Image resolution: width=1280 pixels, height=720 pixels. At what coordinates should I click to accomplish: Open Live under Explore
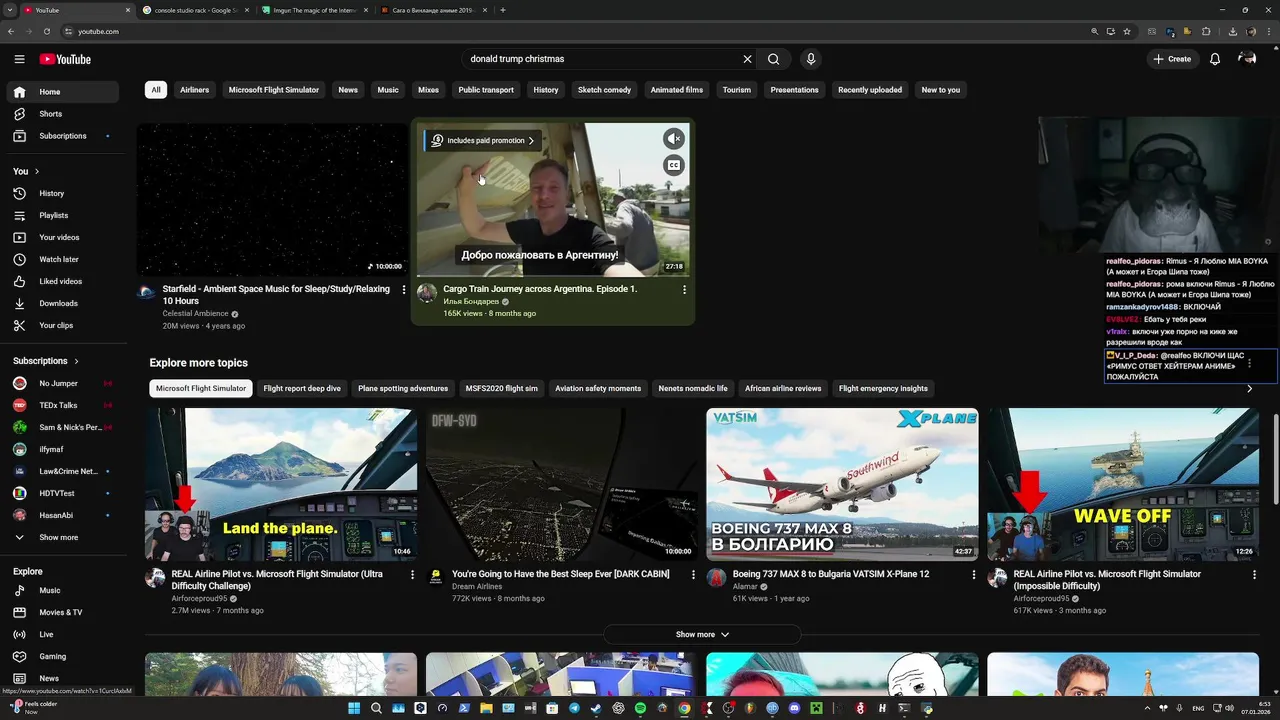pyautogui.click(x=62, y=635)
